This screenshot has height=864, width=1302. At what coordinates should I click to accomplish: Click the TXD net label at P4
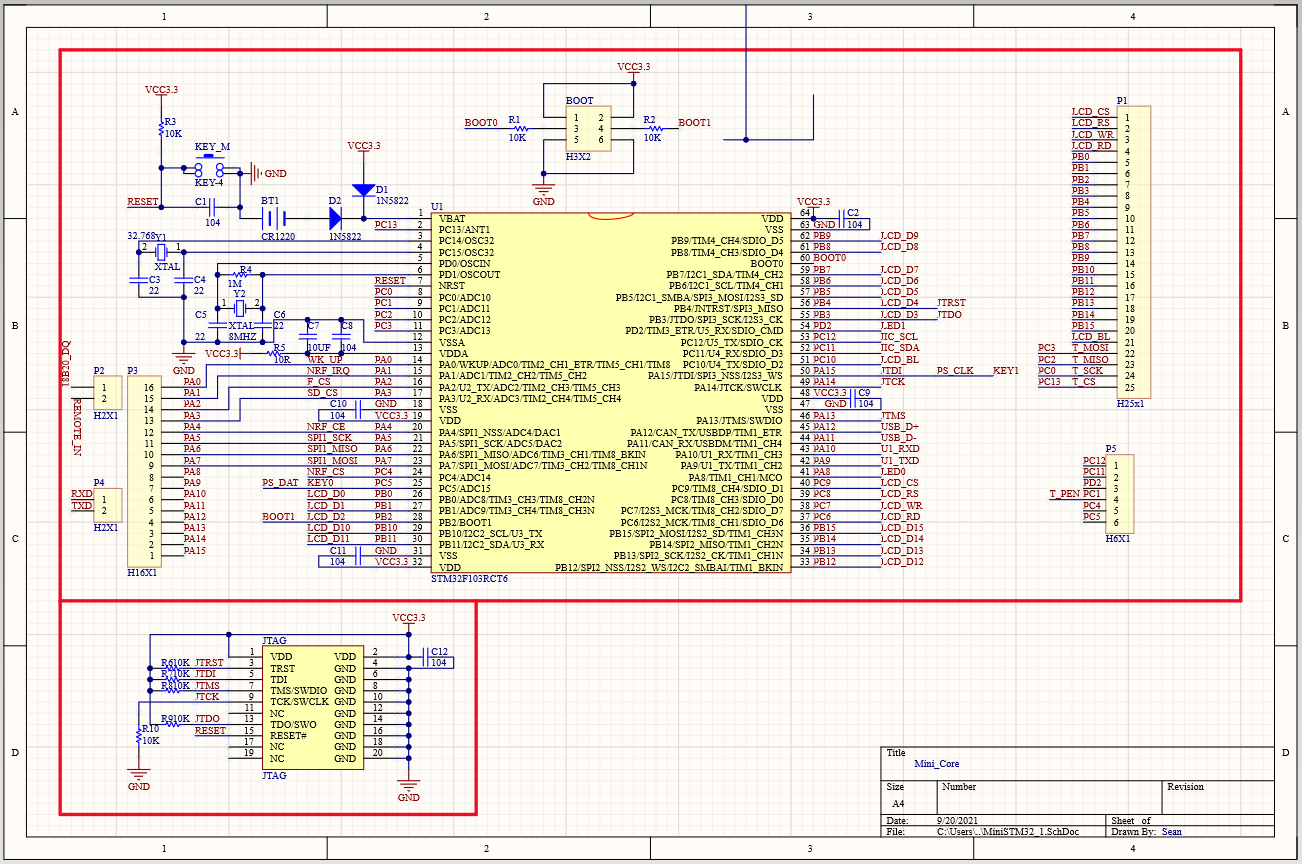point(81,506)
